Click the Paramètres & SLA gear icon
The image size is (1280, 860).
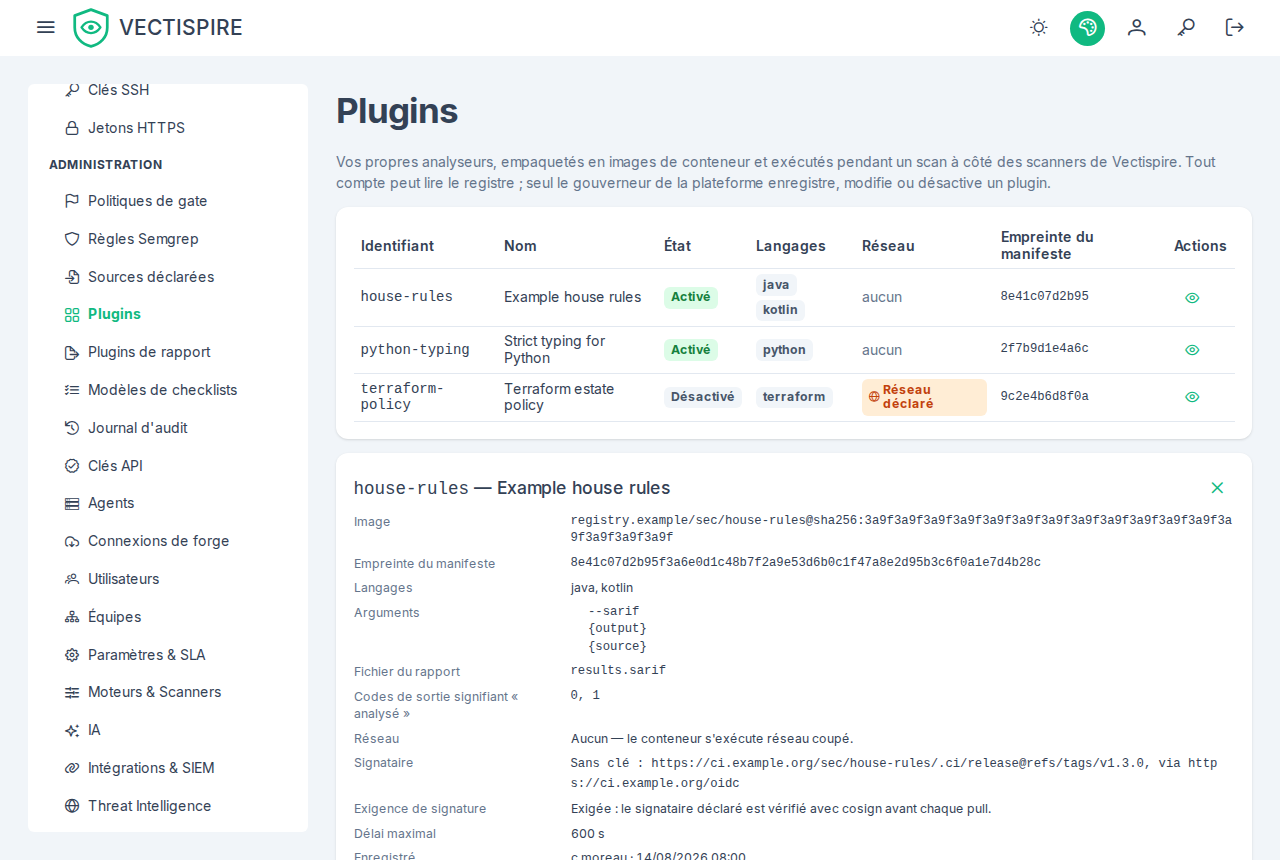coord(72,655)
